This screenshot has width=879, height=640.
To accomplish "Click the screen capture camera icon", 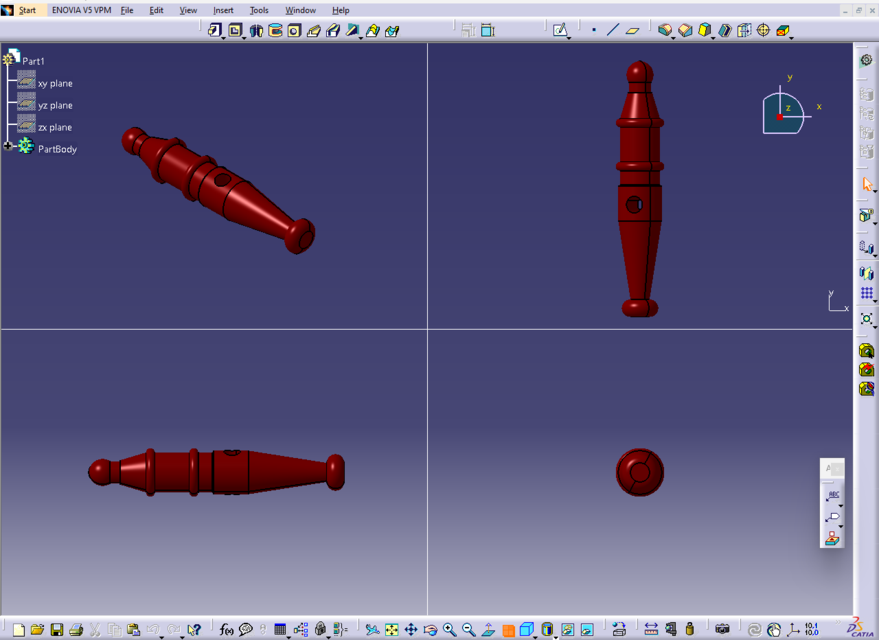I will click(722, 629).
